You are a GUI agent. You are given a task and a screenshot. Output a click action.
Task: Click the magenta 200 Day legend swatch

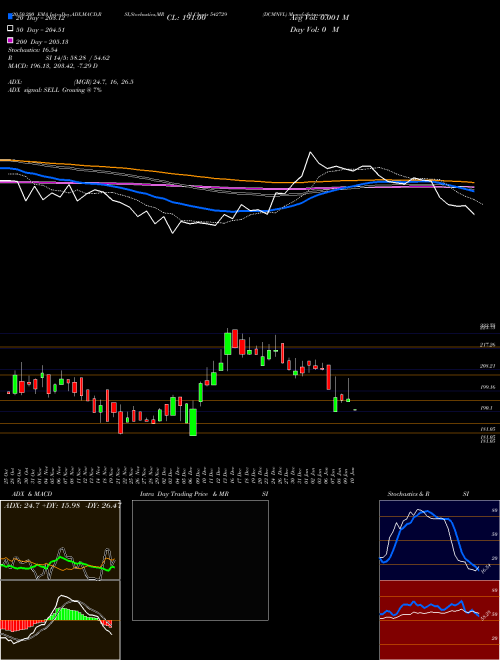[10, 40]
